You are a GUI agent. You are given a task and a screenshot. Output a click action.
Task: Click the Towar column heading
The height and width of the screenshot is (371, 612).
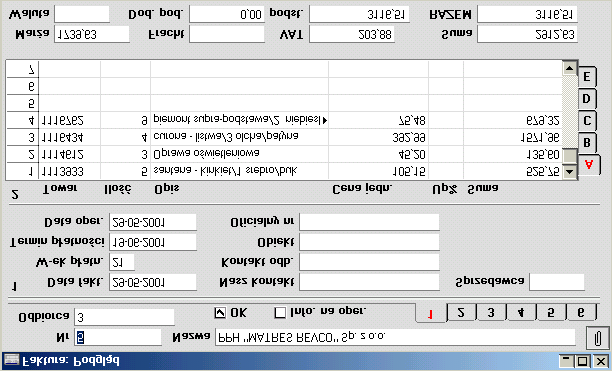point(60,189)
